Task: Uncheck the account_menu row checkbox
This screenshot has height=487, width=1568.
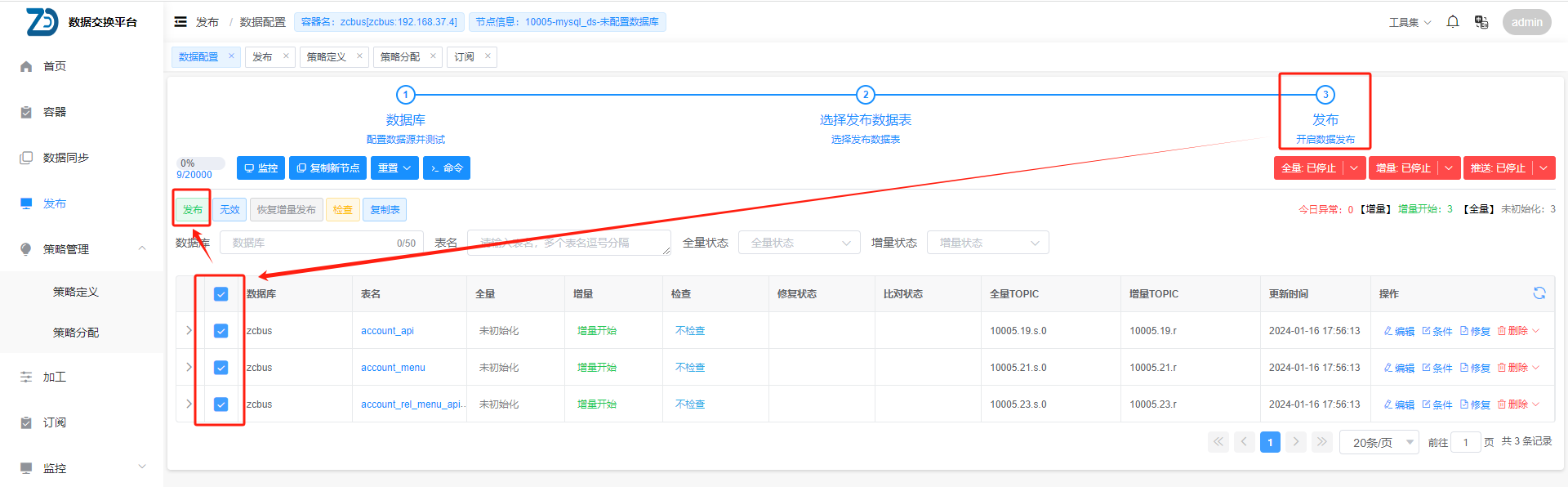Action: pyautogui.click(x=220, y=368)
